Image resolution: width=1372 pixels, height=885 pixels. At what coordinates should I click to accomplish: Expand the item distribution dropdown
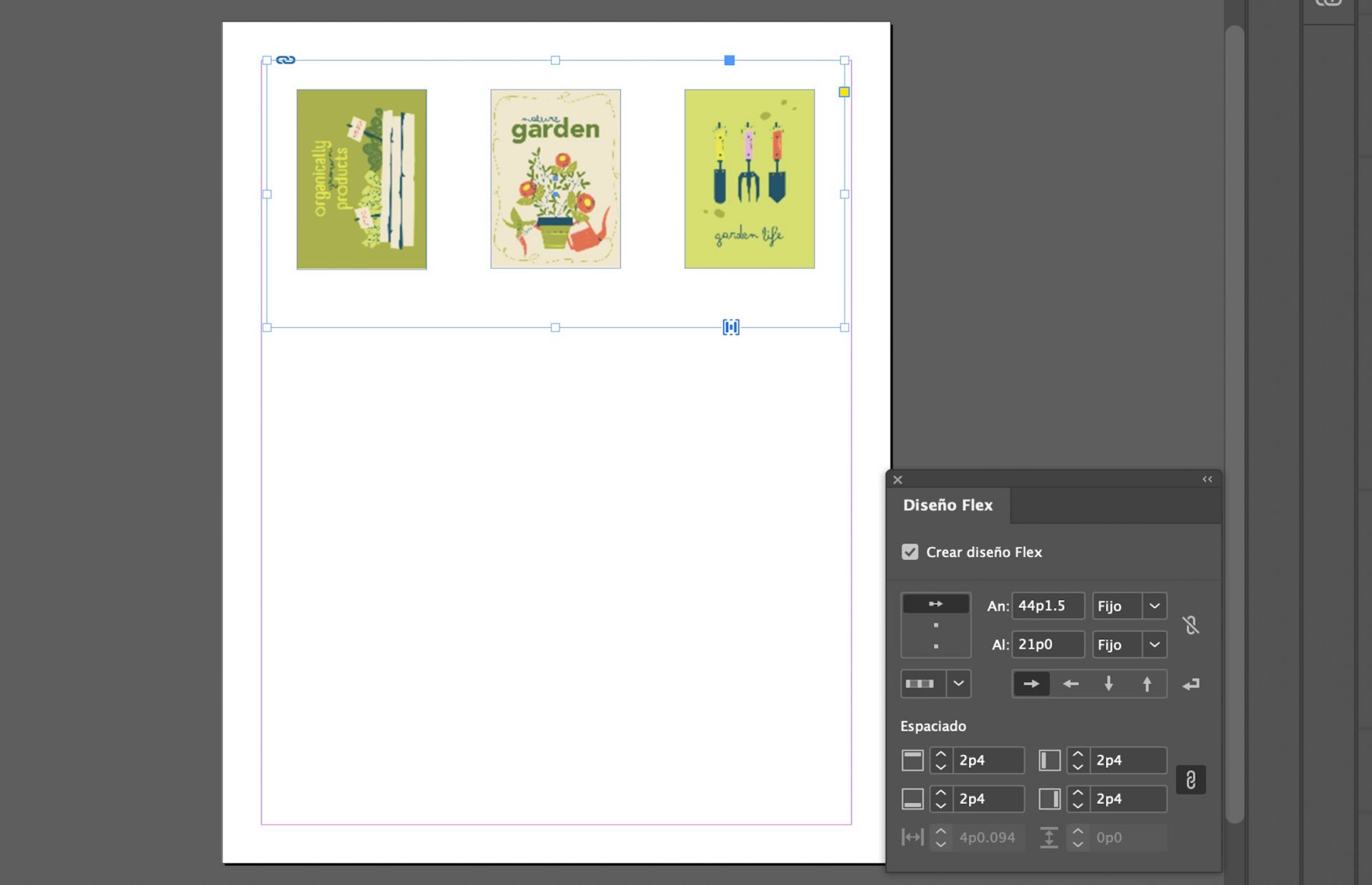click(x=958, y=684)
